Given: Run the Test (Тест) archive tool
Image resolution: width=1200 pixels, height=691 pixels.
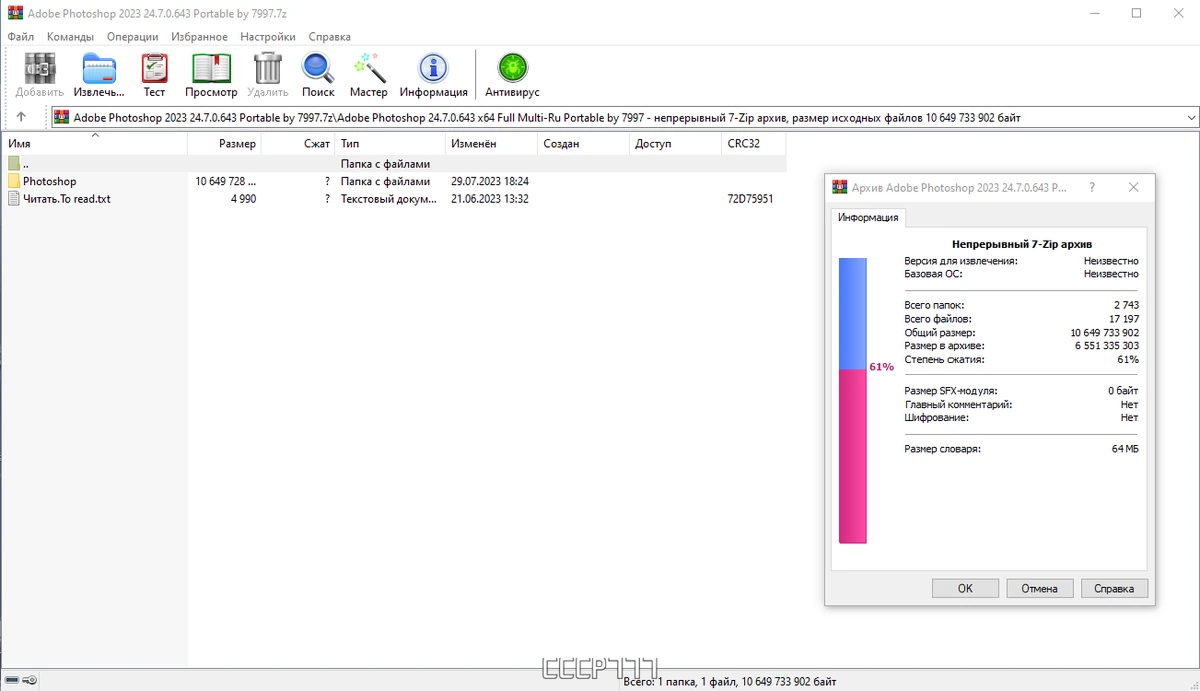Looking at the screenshot, I should pyautogui.click(x=154, y=68).
